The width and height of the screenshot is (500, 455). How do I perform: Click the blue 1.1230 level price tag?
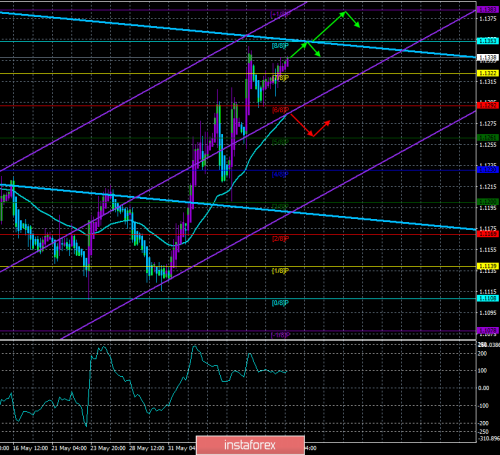[x=488, y=170]
